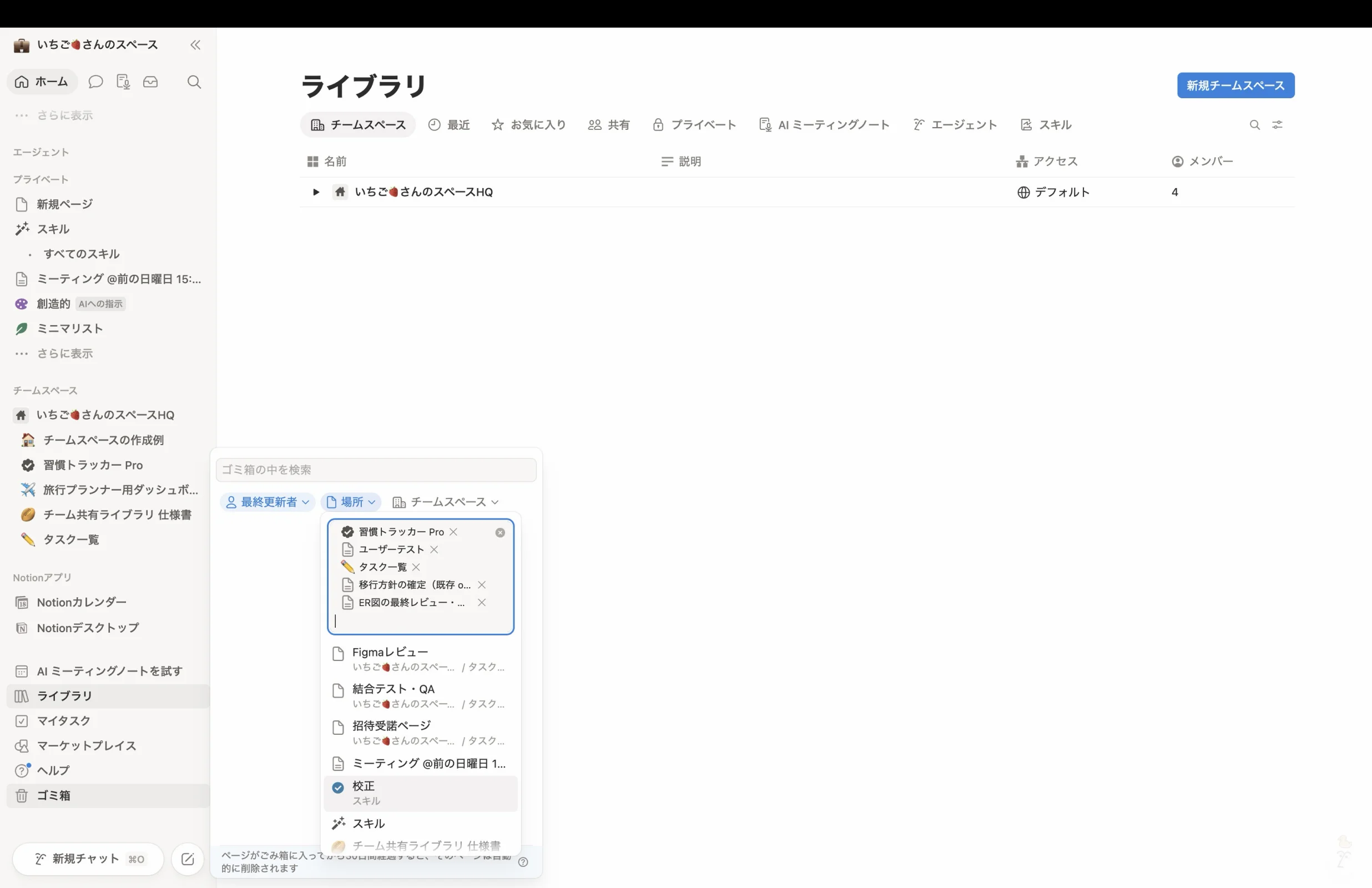
Task: Open Notionカレンダー app link
Action: [108, 603]
